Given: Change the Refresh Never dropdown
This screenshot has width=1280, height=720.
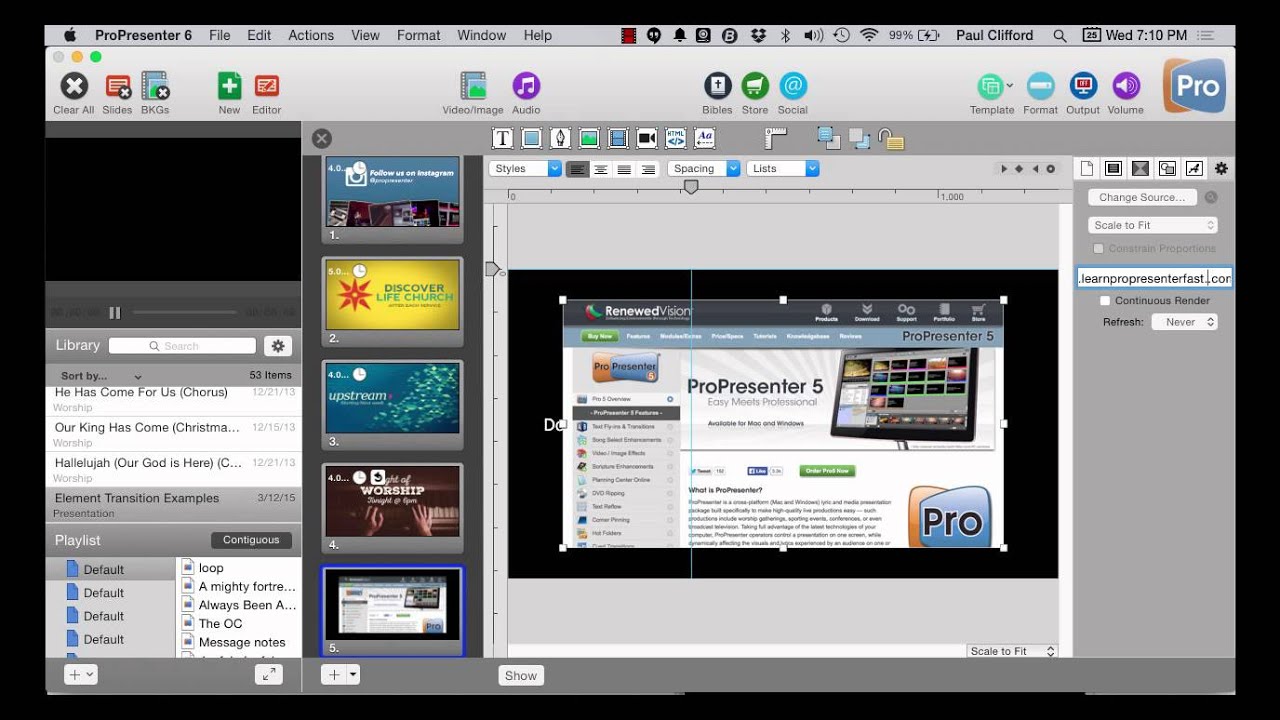Looking at the screenshot, I should (1184, 322).
